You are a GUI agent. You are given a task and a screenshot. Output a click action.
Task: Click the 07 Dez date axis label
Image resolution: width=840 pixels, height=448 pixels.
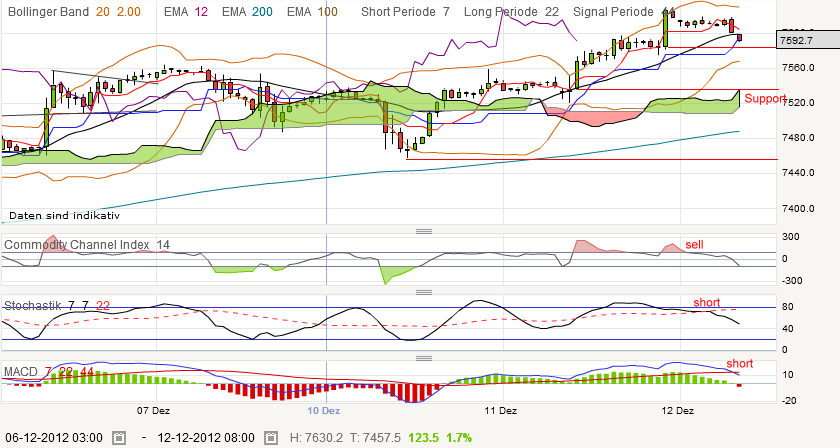[x=153, y=410]
